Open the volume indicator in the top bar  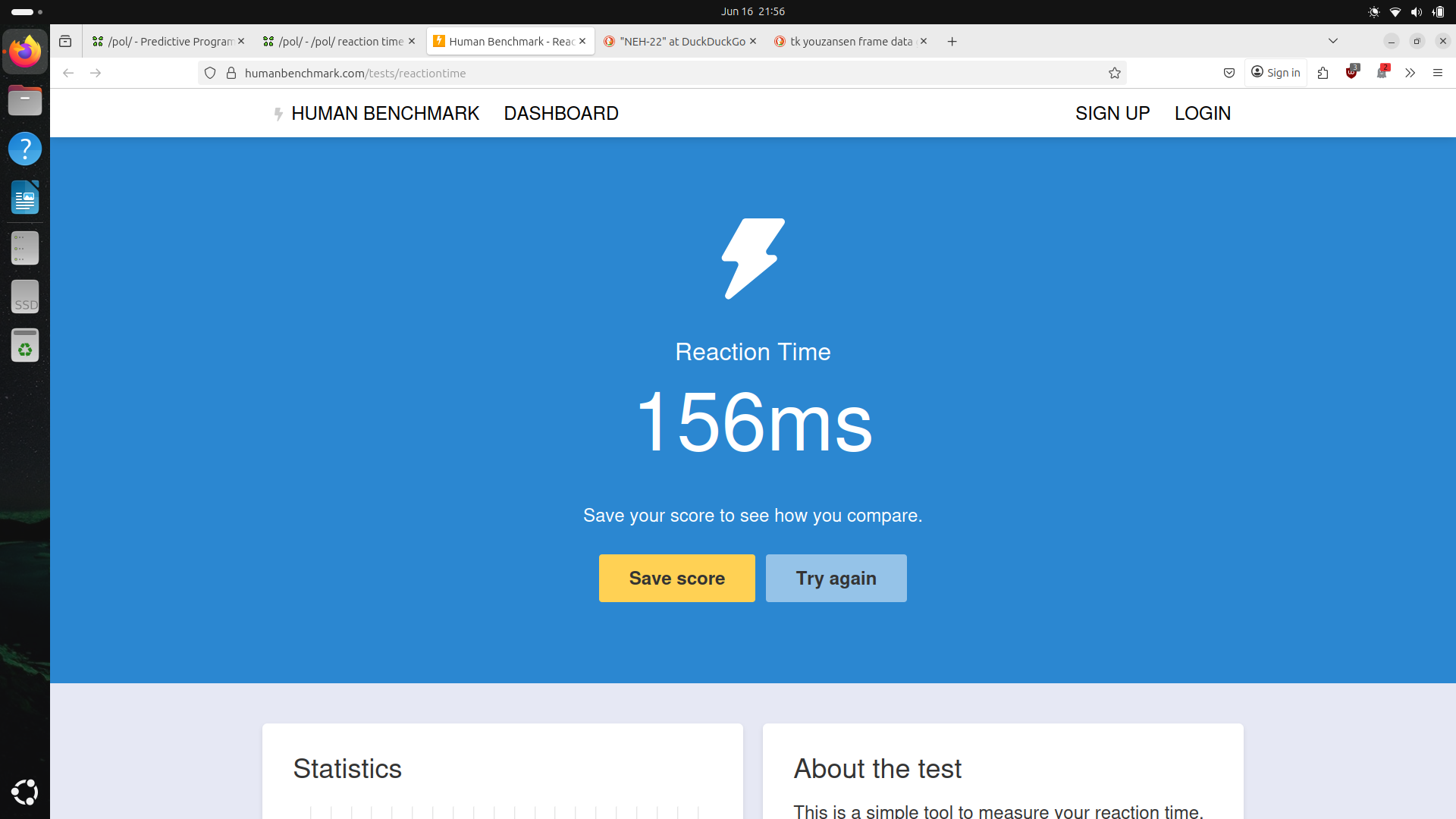(1417, 11)
